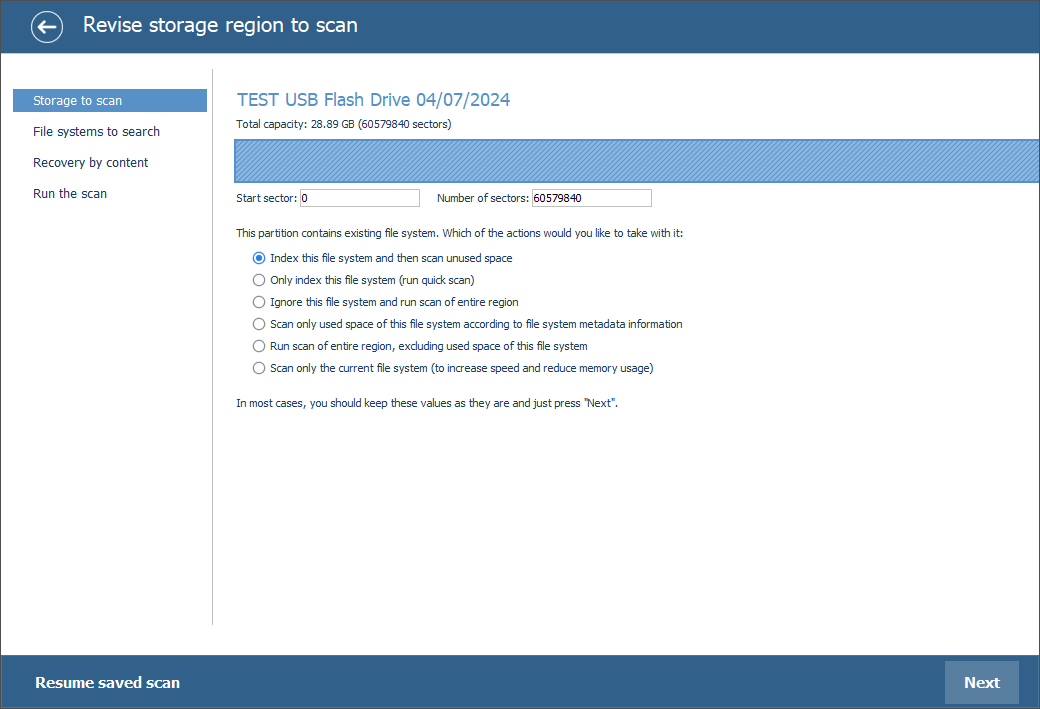
Task: Choose 'Scan only the current file system' option
Action: (x=259, y=368)
